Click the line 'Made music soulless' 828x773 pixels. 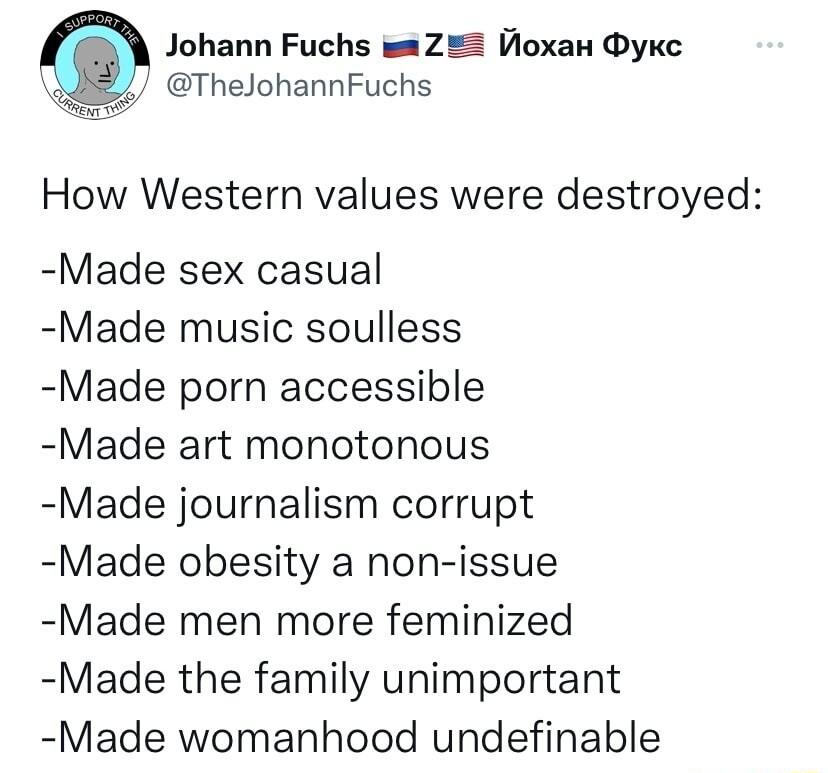click(250, 328)
